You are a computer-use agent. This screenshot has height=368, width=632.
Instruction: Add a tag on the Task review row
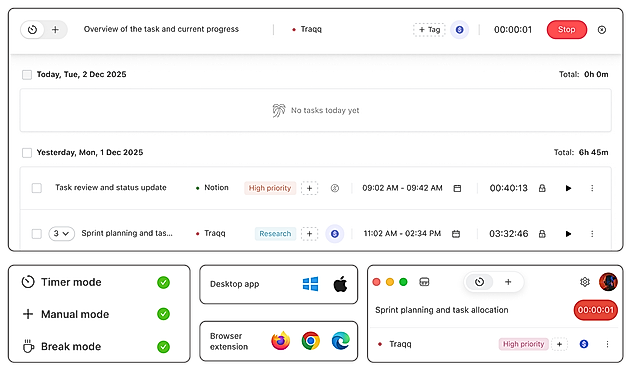309,188
